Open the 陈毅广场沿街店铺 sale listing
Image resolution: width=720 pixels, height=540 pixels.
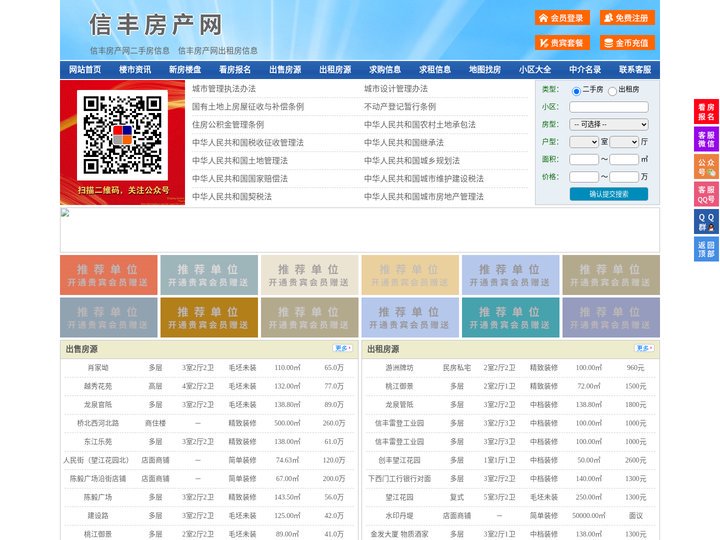coord(98,478)
